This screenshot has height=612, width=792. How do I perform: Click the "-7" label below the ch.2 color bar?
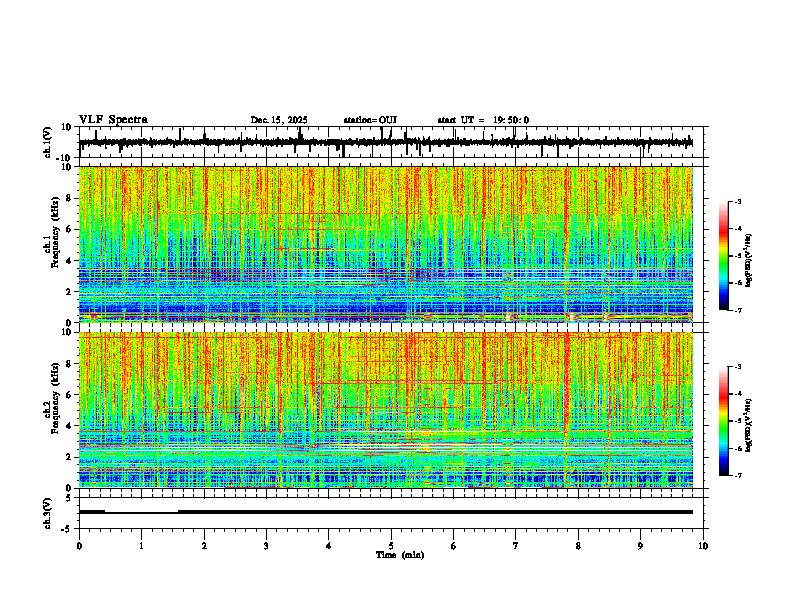tap(737, 476)
